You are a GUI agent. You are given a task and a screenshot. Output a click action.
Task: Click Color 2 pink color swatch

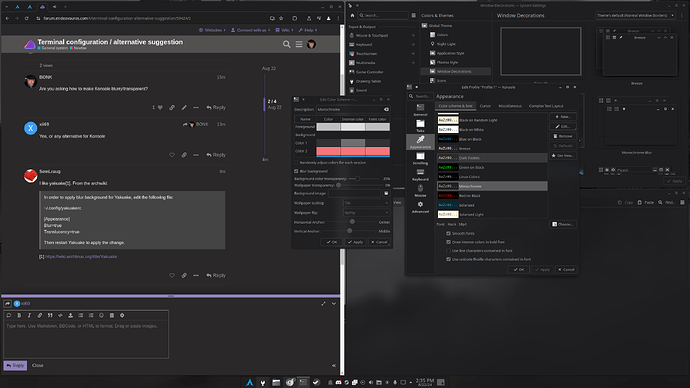pos(328,151)
